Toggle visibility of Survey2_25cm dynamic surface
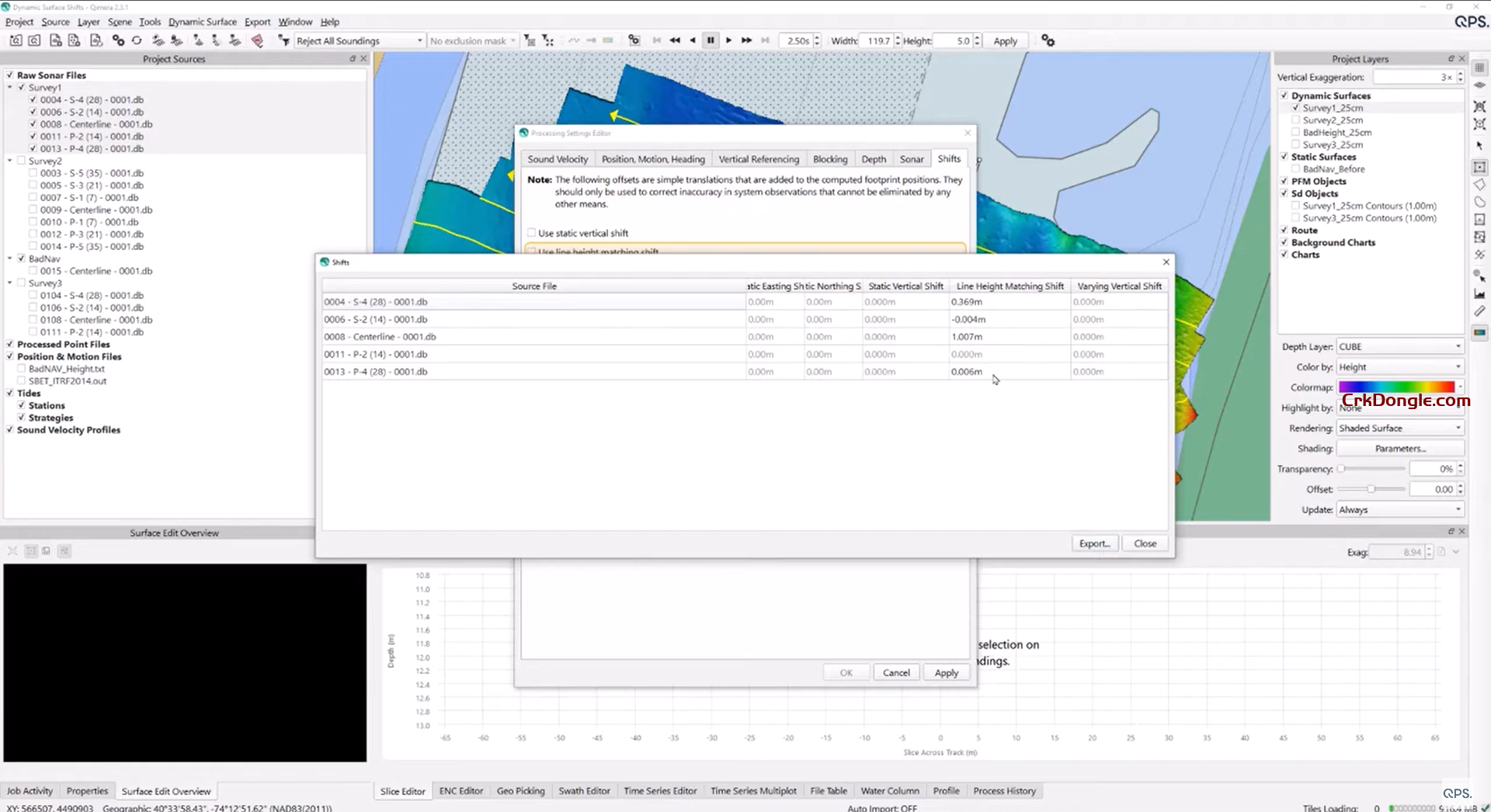Screen dimensions: 1491x812 pyautogui.click(x=1295, y=120)
